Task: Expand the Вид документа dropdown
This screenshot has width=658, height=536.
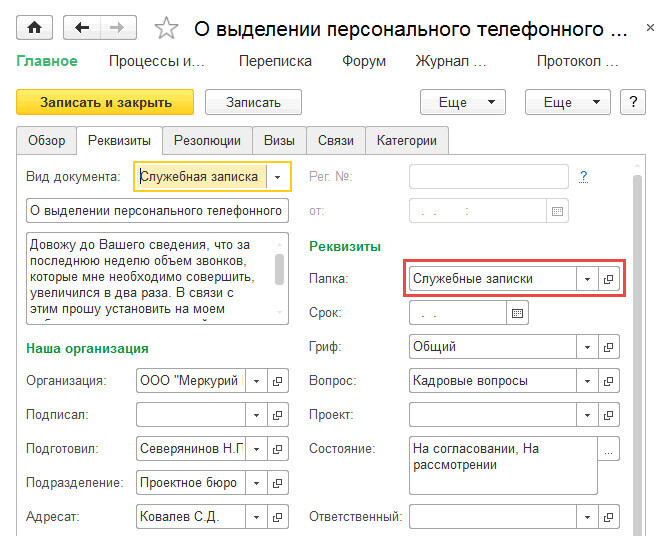Action: [278, 177]
